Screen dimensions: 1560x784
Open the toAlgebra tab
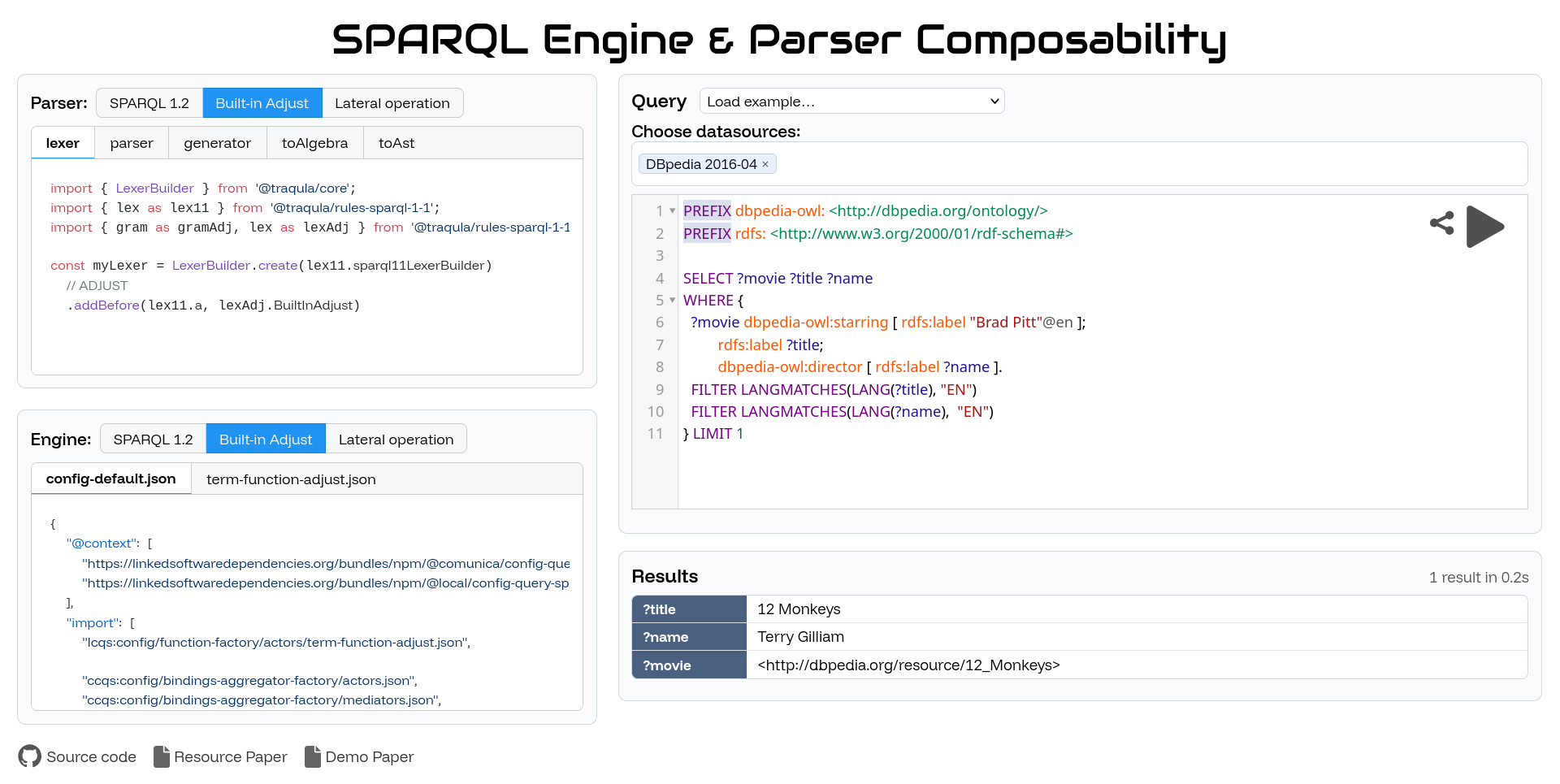(x=314, y=142)
